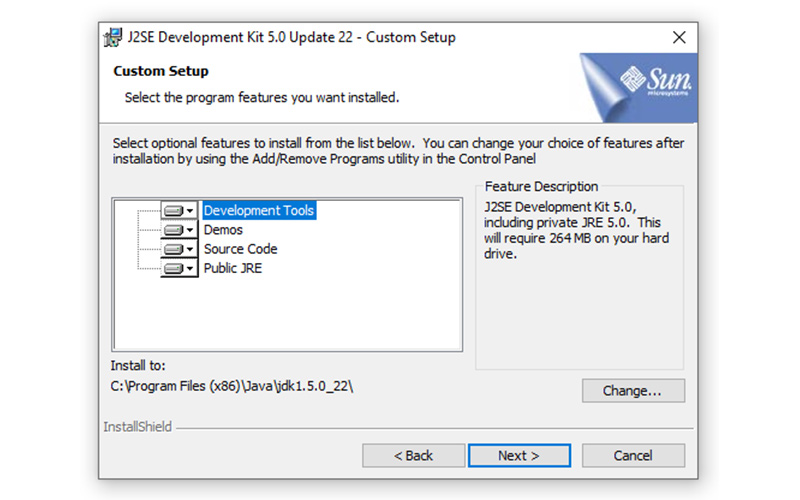Viewport: 800px width, 500px height.
Task: Open the Development Tools install-option dropdown arrow
Action: (190, 211)
